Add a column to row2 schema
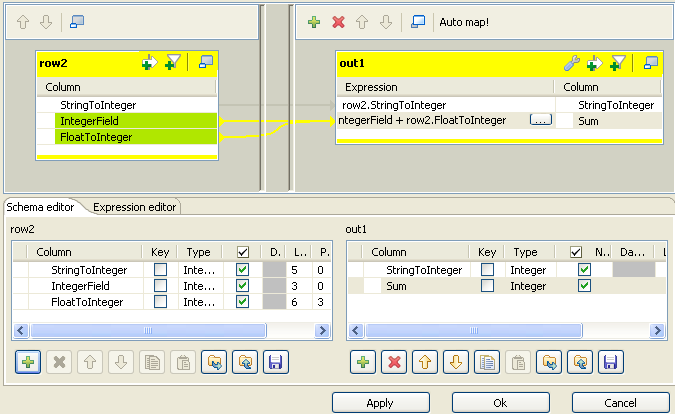This screenshot has height=414, width=675. (x=27, y=361)
